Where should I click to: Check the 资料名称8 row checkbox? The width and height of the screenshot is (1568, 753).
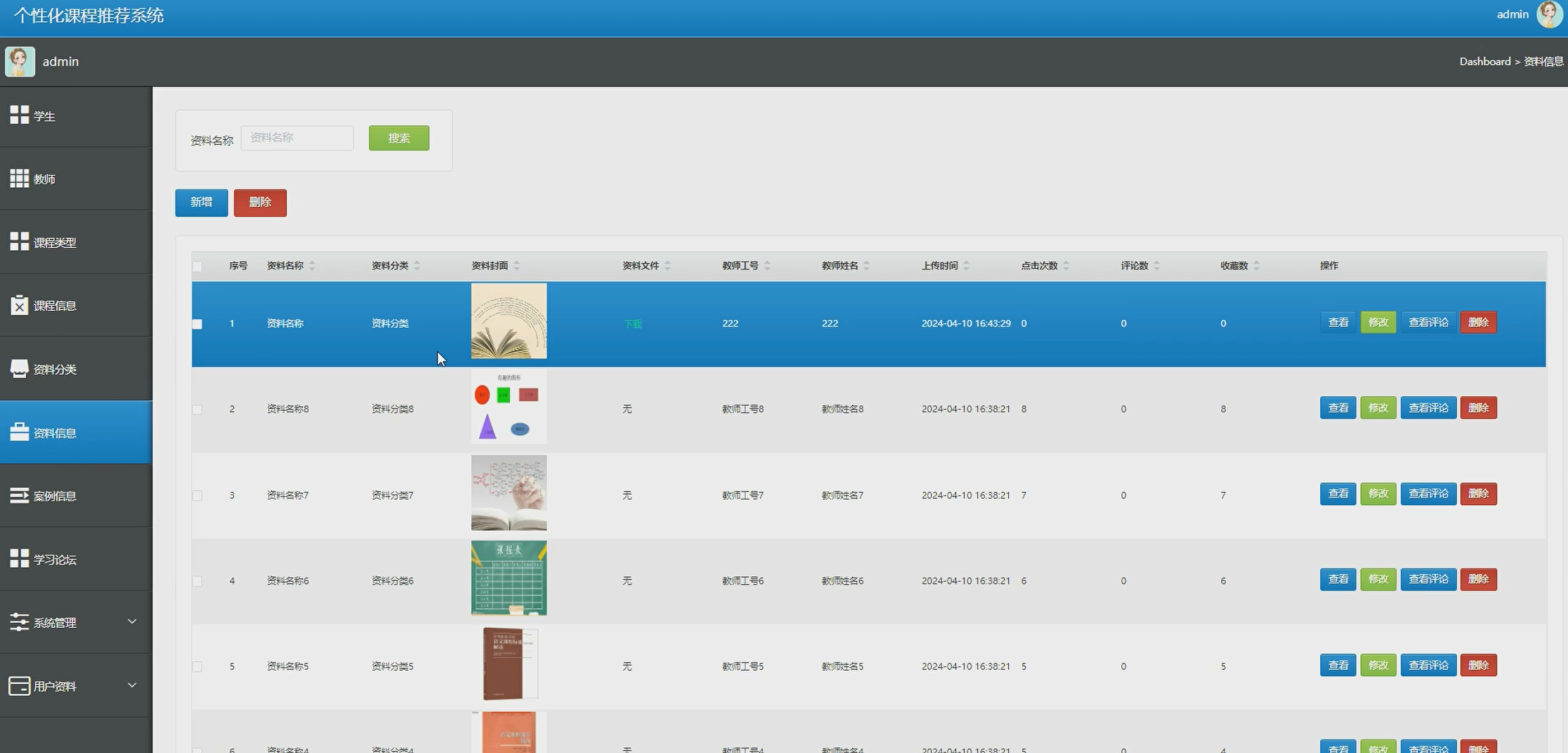coord(197,410)
